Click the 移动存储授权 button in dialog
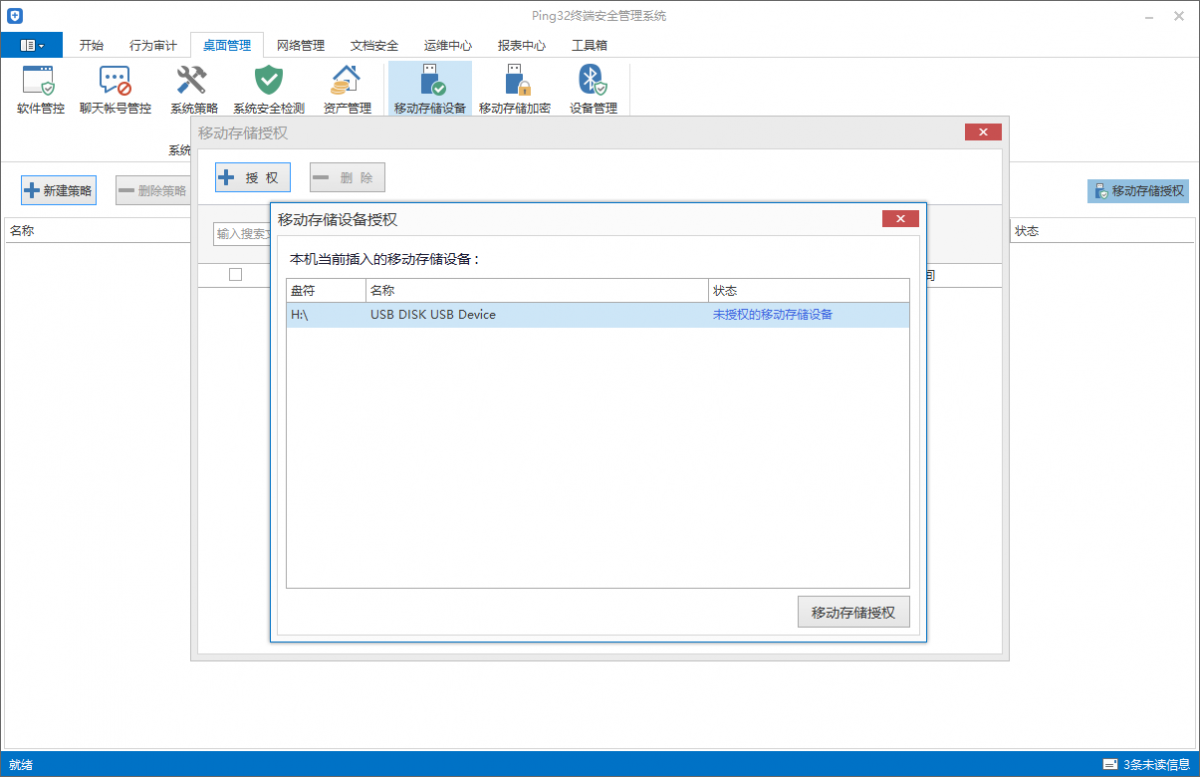Screen dimensions: 1200x777 [853, 612]
